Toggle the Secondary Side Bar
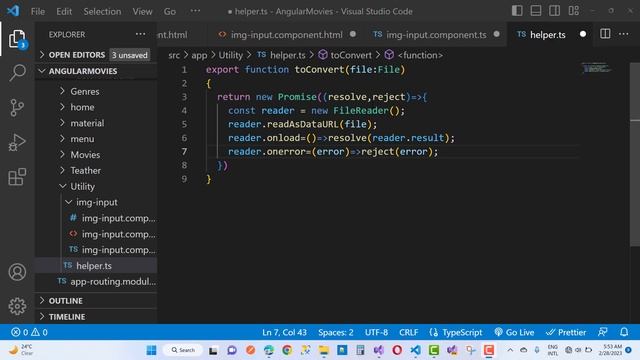This screenshot has height=360, width=640. [554, 11]
